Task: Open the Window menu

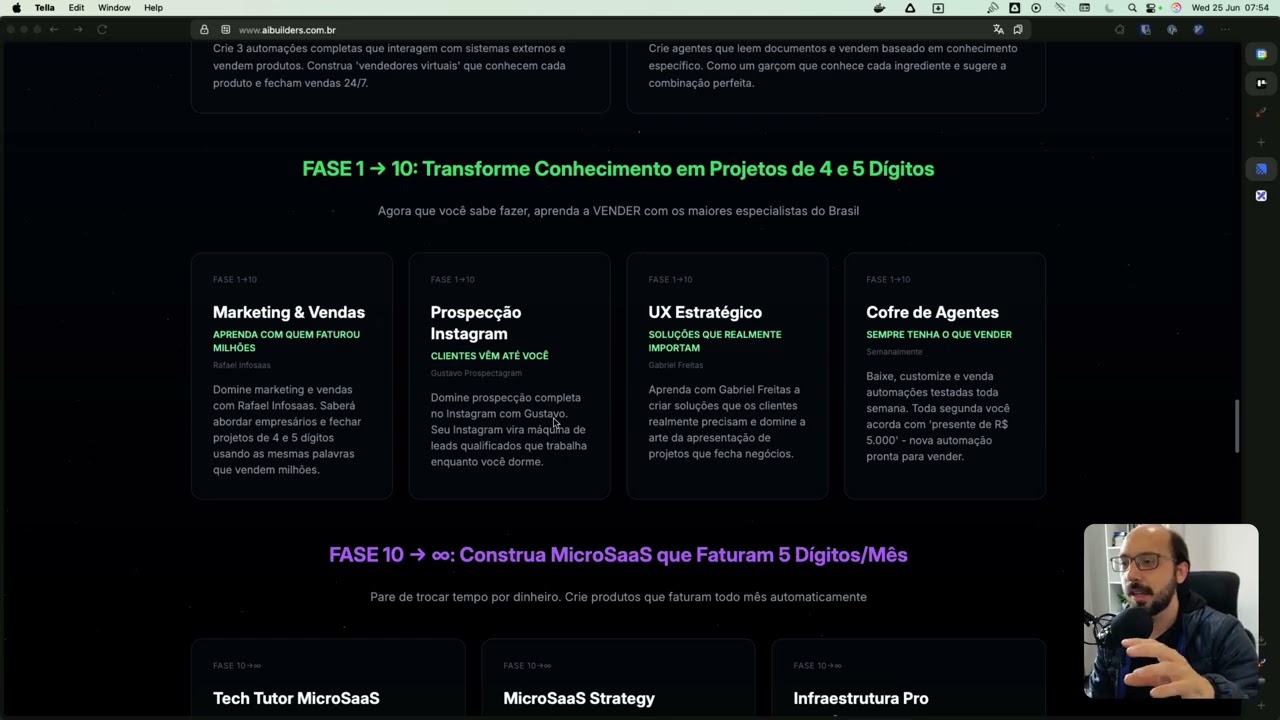Action: click(114, 8)
